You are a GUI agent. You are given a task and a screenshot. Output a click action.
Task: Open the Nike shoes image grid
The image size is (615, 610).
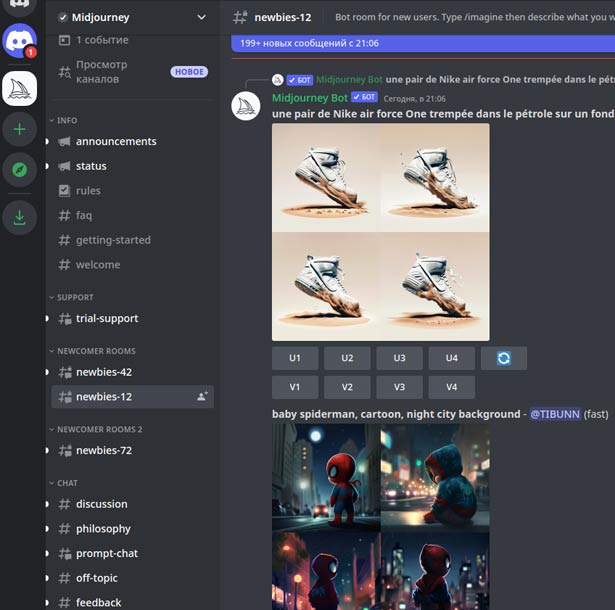click(x=380, y=232)
